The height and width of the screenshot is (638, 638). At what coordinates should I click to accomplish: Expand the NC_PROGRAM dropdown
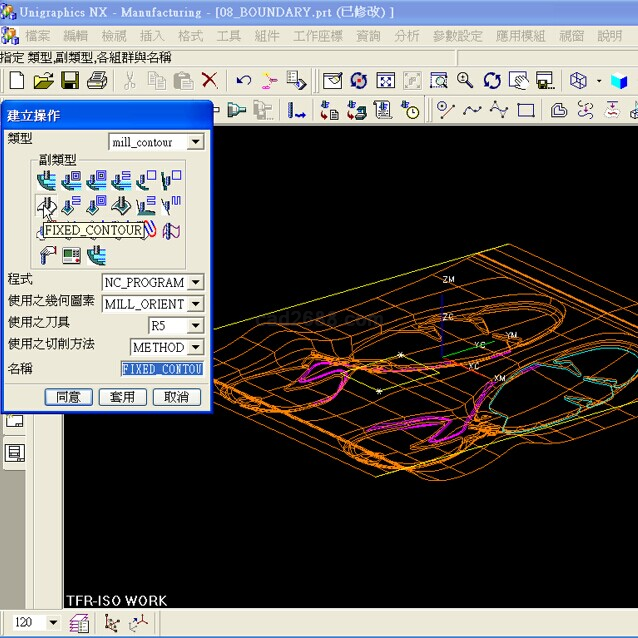click(195, 283)
